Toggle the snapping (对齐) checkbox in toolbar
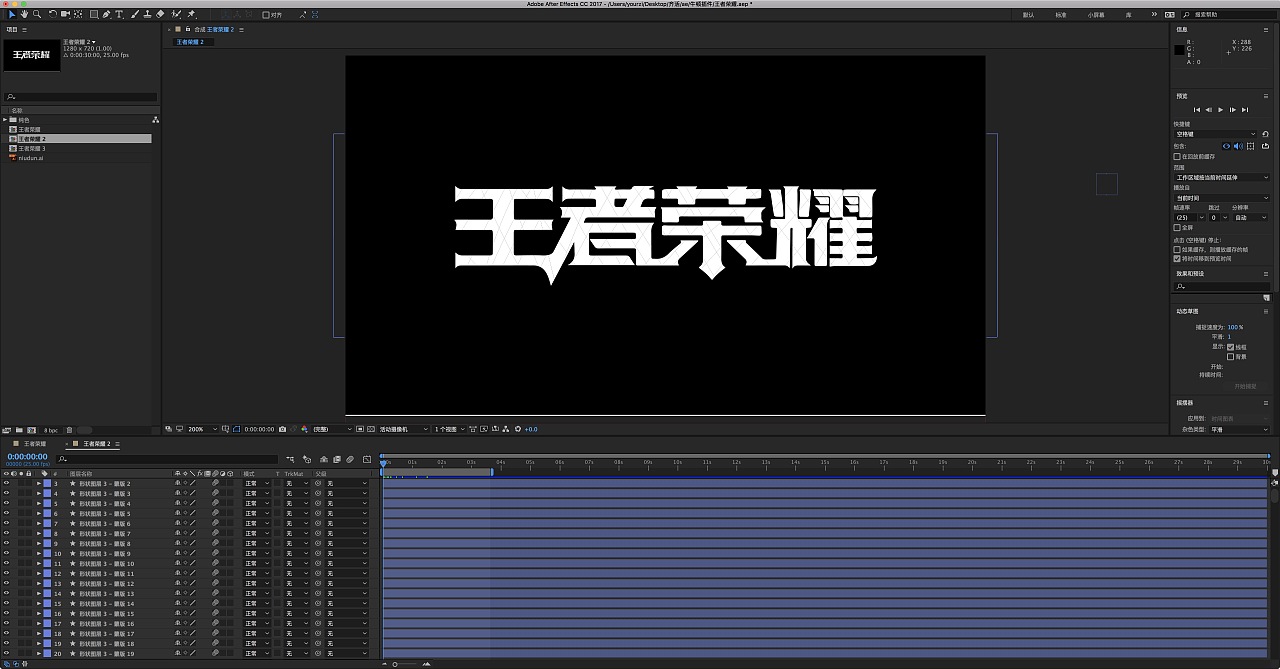The height and width of the screenshot is (669, 1280). point(266,15)
